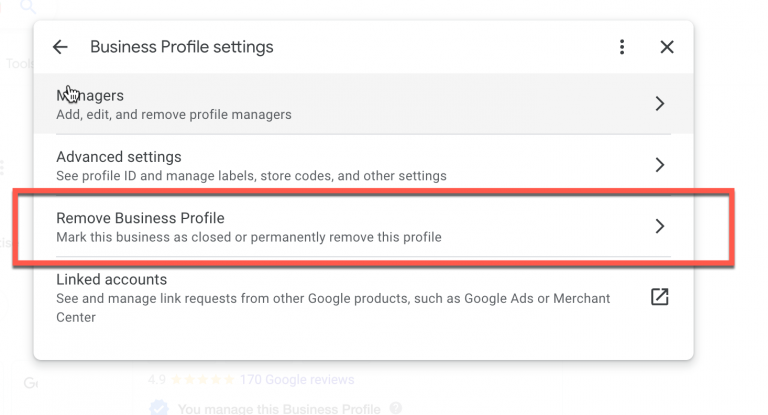Click the Remove Business Profile chevron
The width and height of the screenshot is (768, 415).
click(659, 226)
